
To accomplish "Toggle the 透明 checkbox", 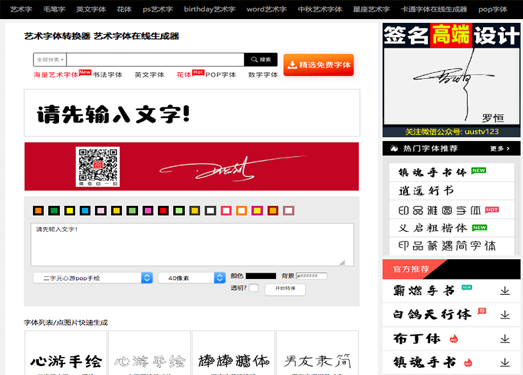I will tap(254, 288).
